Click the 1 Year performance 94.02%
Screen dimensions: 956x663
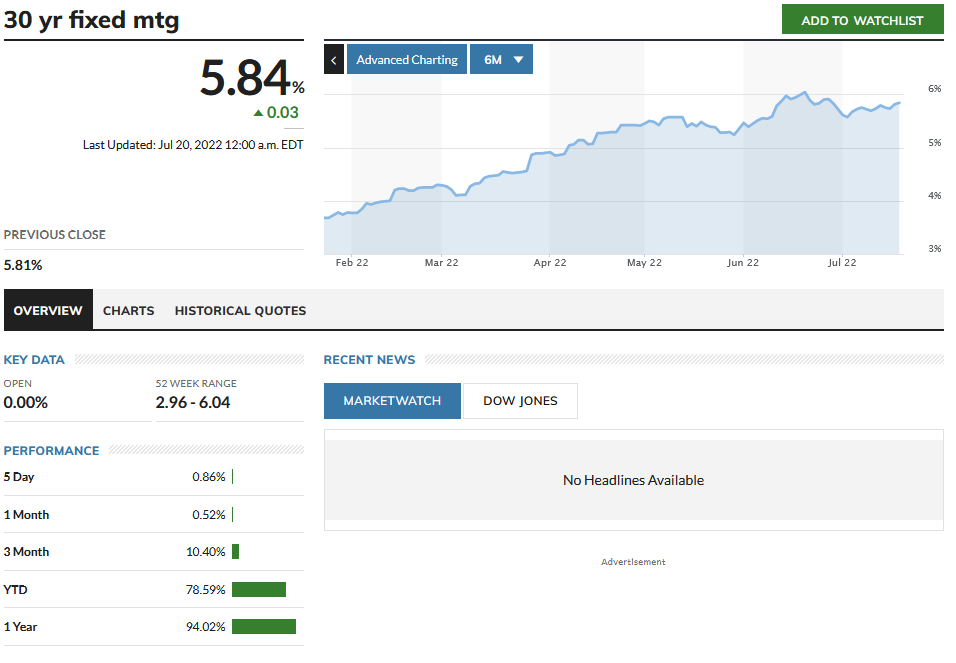(x=205, y=626)
